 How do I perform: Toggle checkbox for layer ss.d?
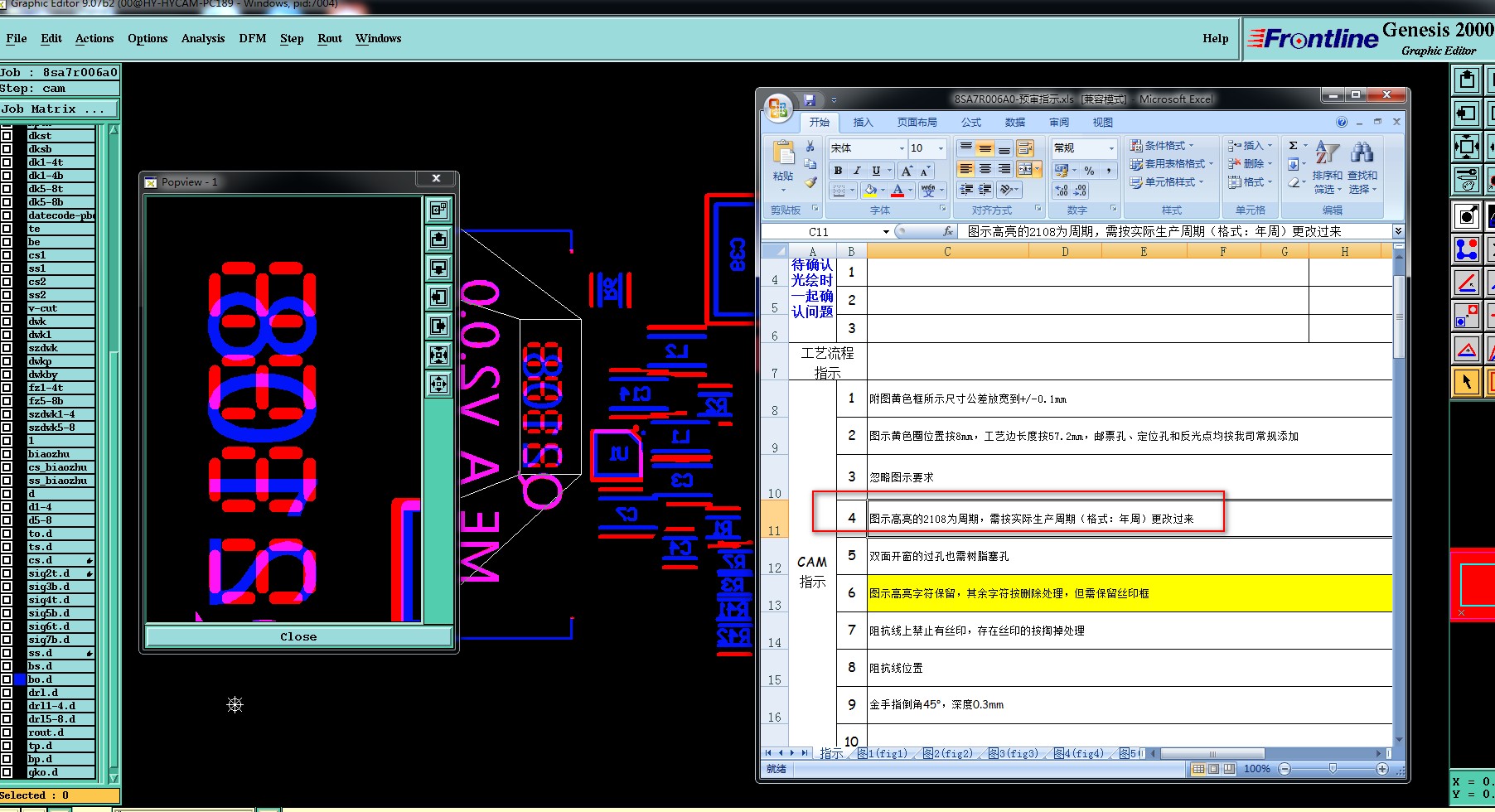pos(7,653)
